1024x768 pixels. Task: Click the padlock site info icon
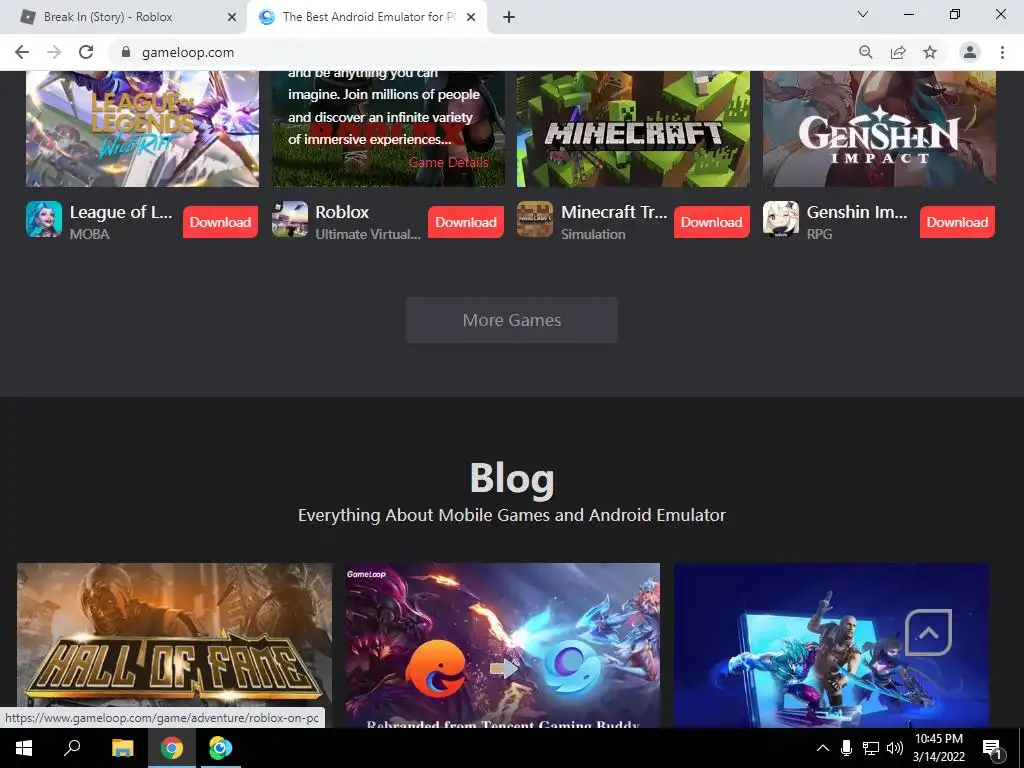[x=126, y=52]
